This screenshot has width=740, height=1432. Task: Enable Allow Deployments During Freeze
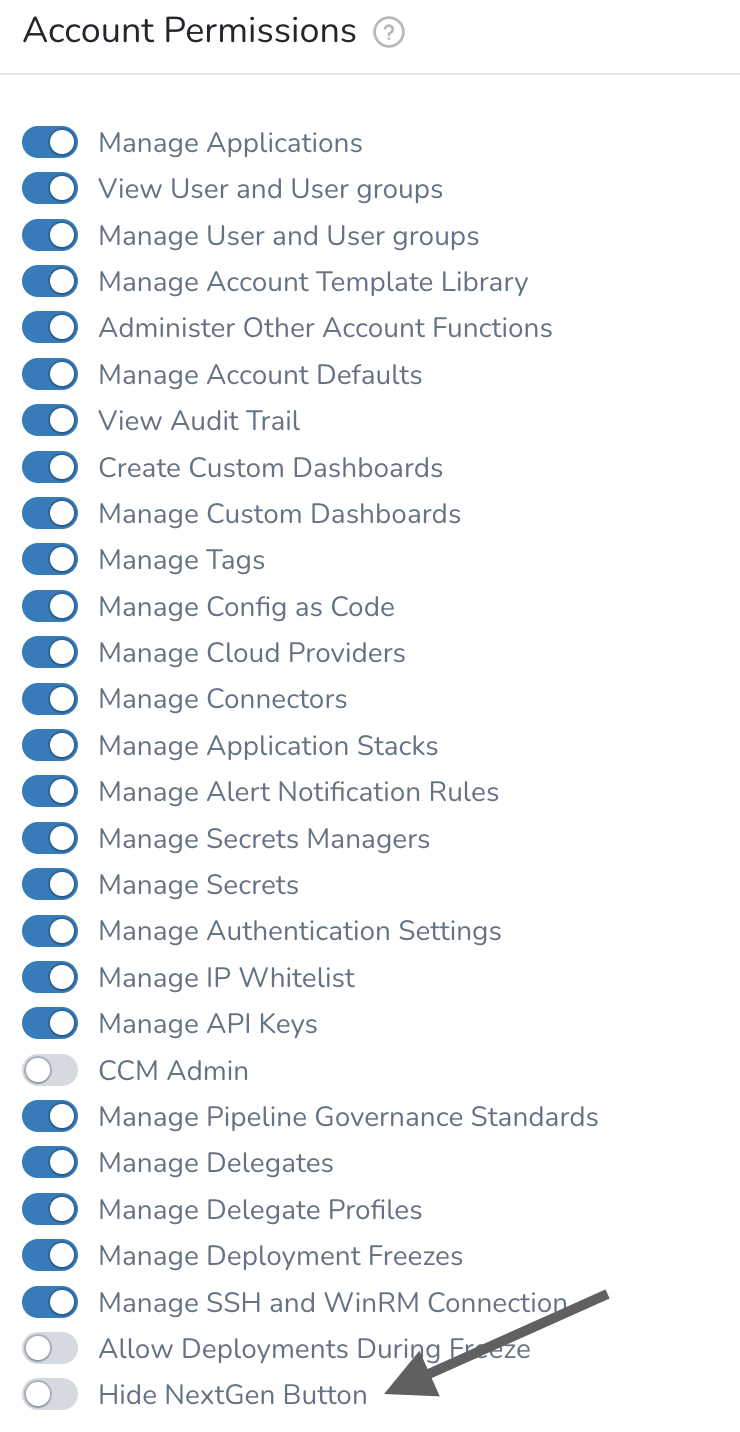50,1348
